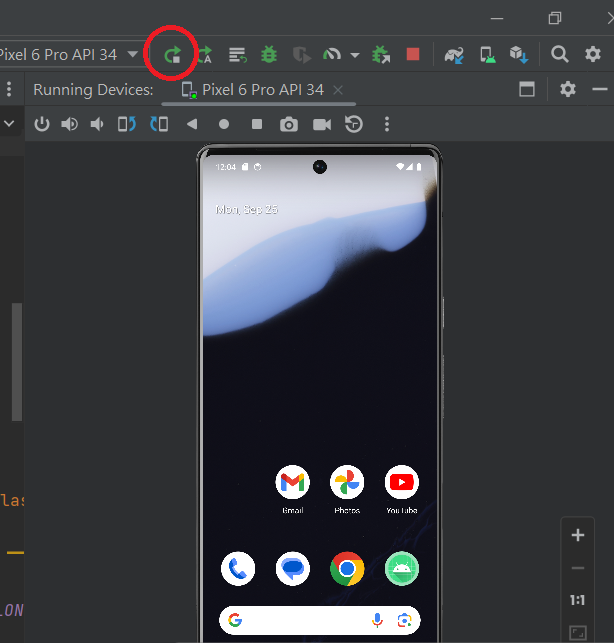Open Phone app on emulator
This screenshot has height=643, width=614.
tap(238, 569)
